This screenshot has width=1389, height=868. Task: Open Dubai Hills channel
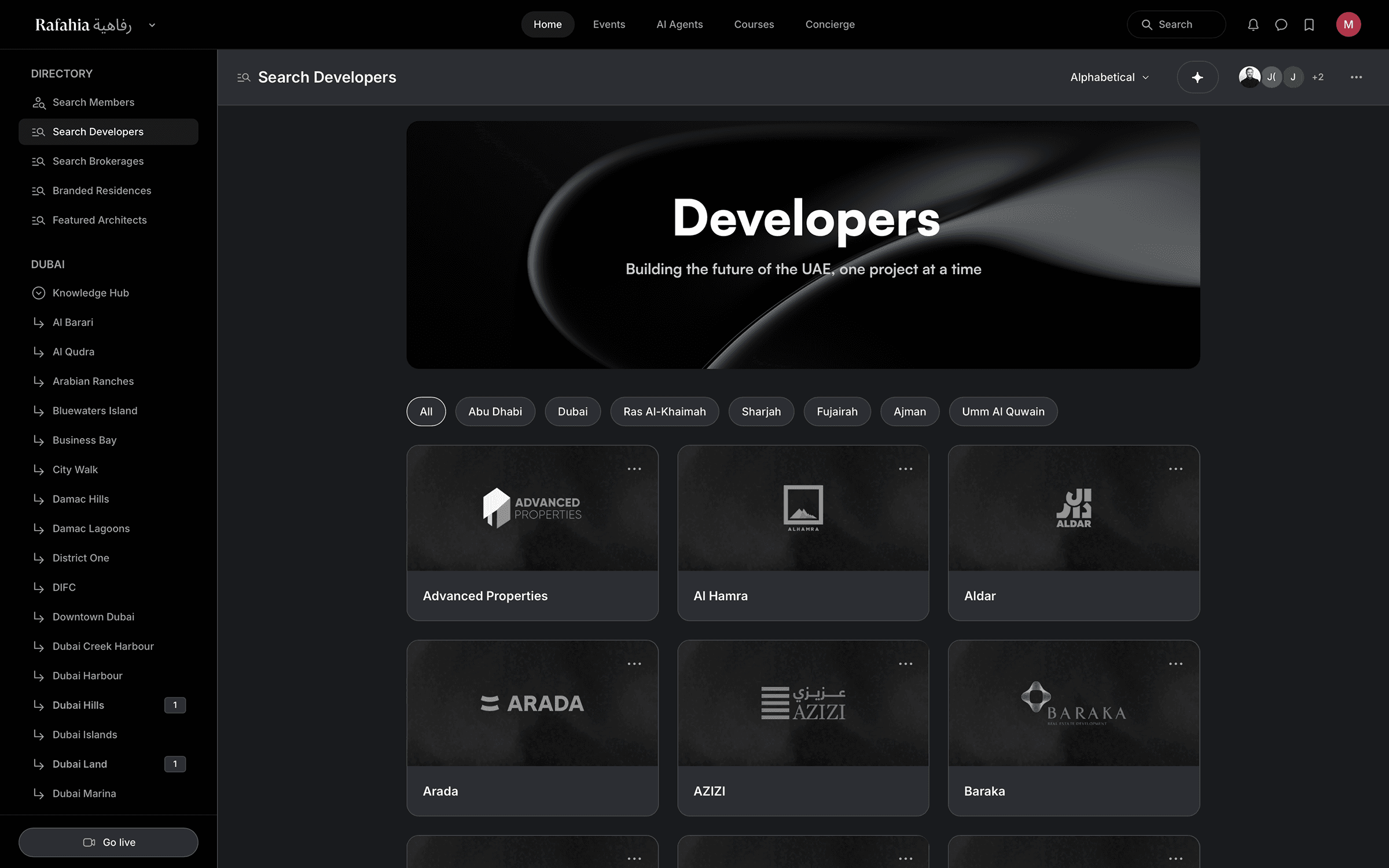point(108,705)
